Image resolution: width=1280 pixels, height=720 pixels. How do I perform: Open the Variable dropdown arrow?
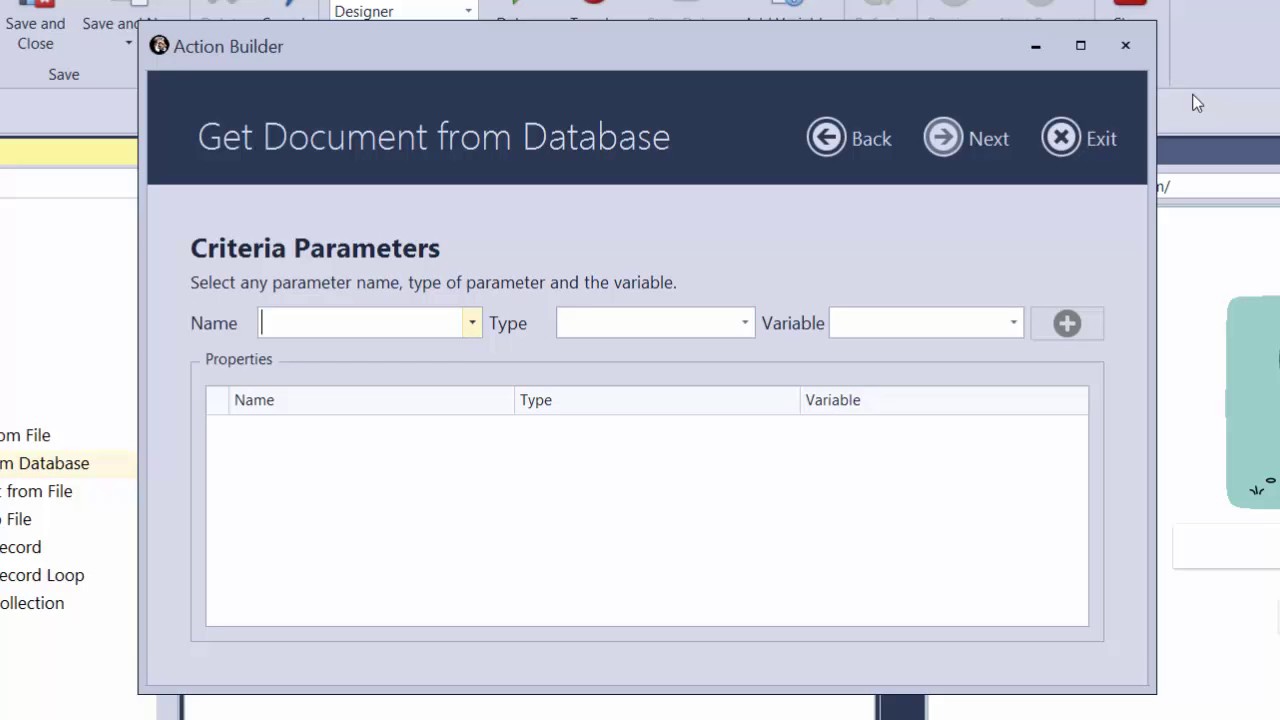click(1013, 323)
